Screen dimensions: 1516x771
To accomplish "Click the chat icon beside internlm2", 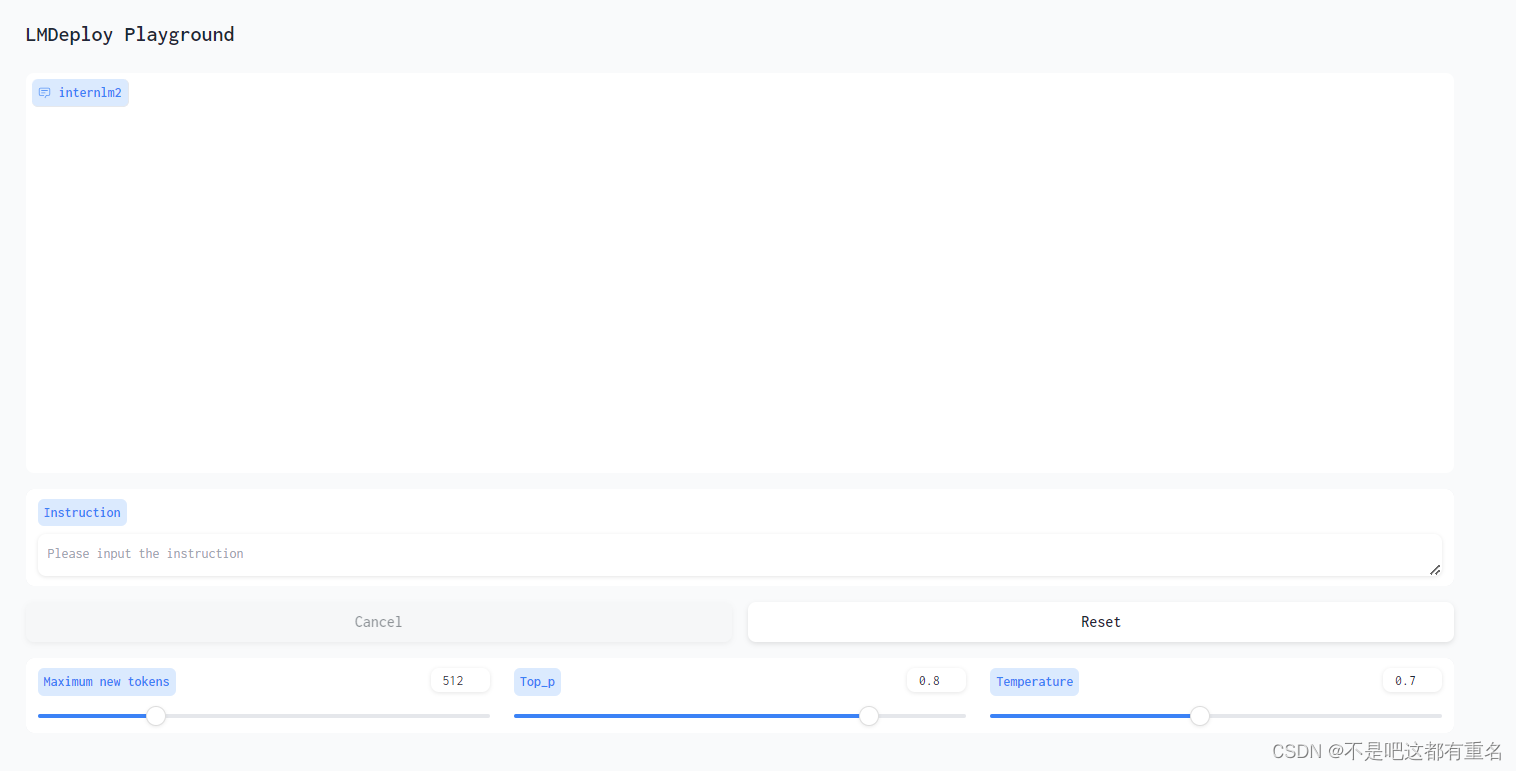I will pyautogui.click(x=44, y=93).
